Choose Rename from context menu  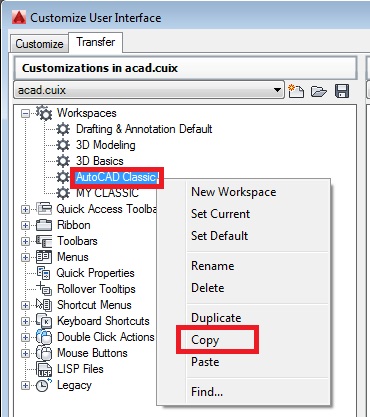213,266
